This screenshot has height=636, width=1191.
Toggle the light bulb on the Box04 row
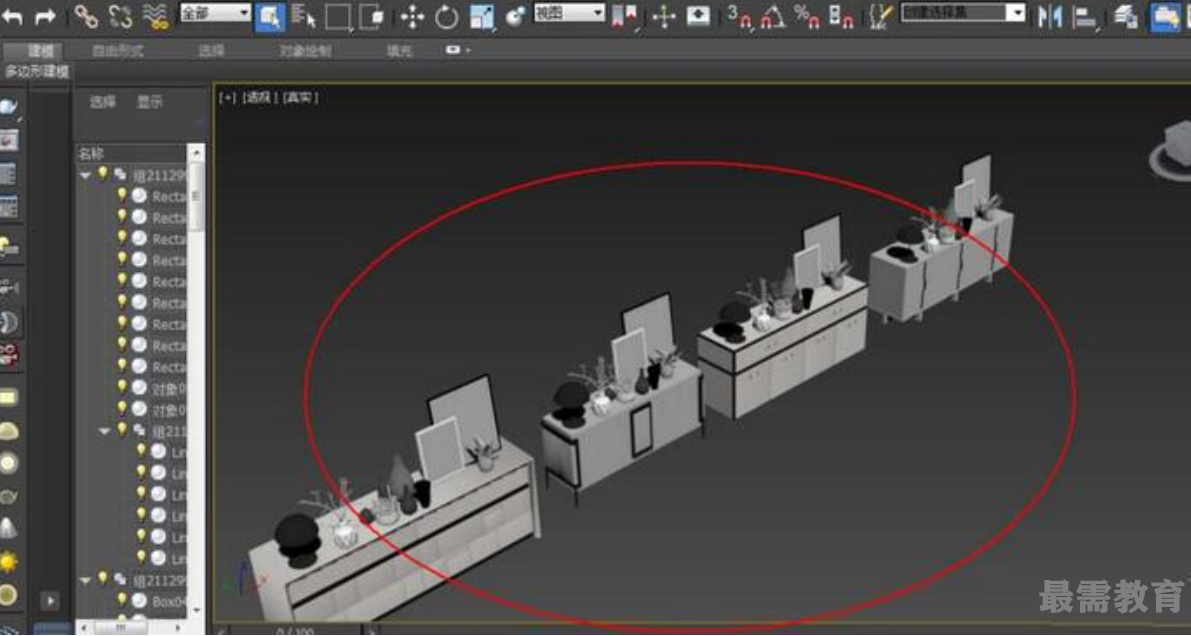point(121,600)
